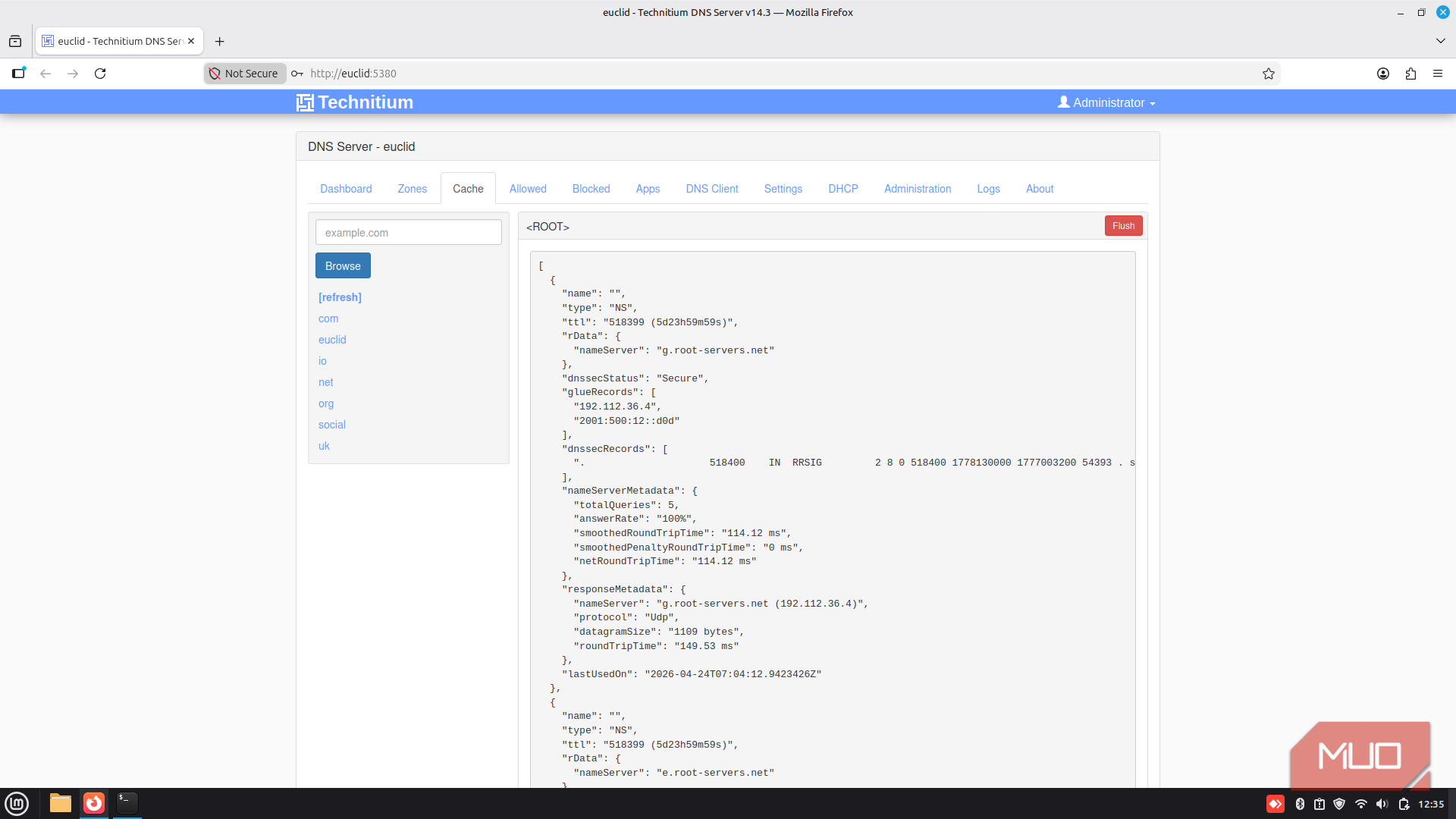This screenshot has width=1456, height=819.
Task: Browse the uk cache zone
Action: pos(324,446)
